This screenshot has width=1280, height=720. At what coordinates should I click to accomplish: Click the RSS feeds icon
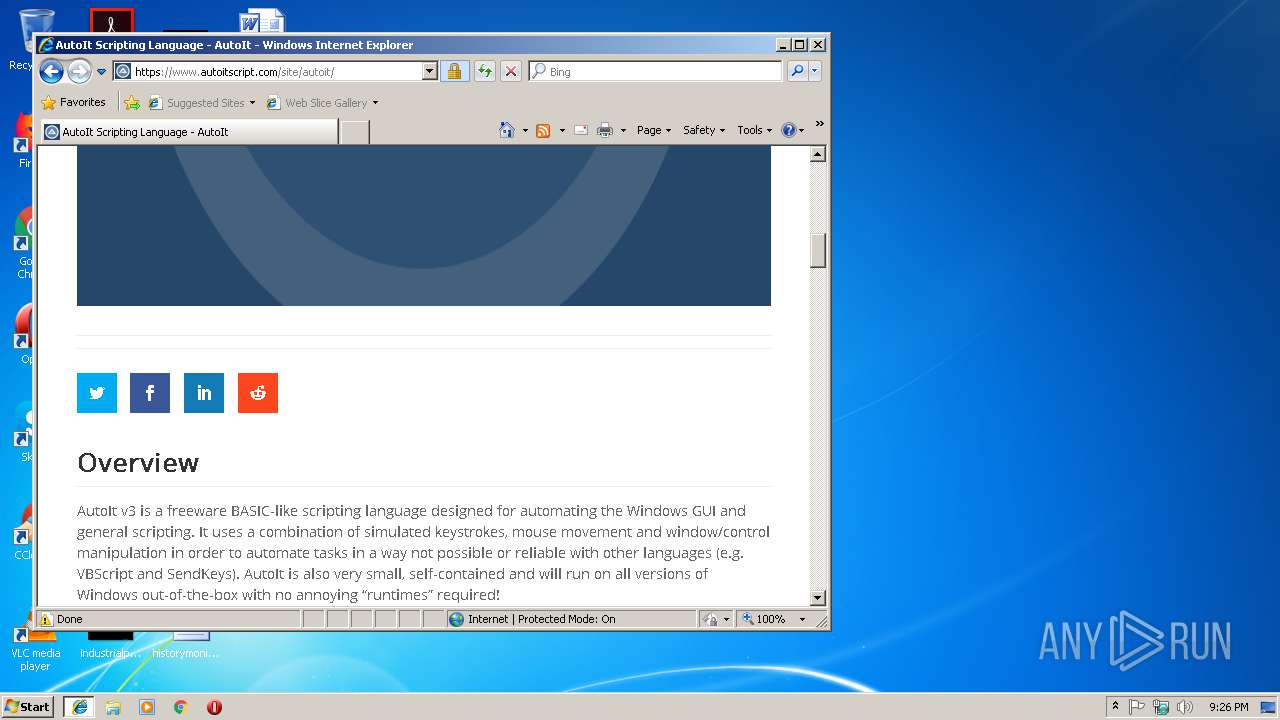tap(543, 130)
